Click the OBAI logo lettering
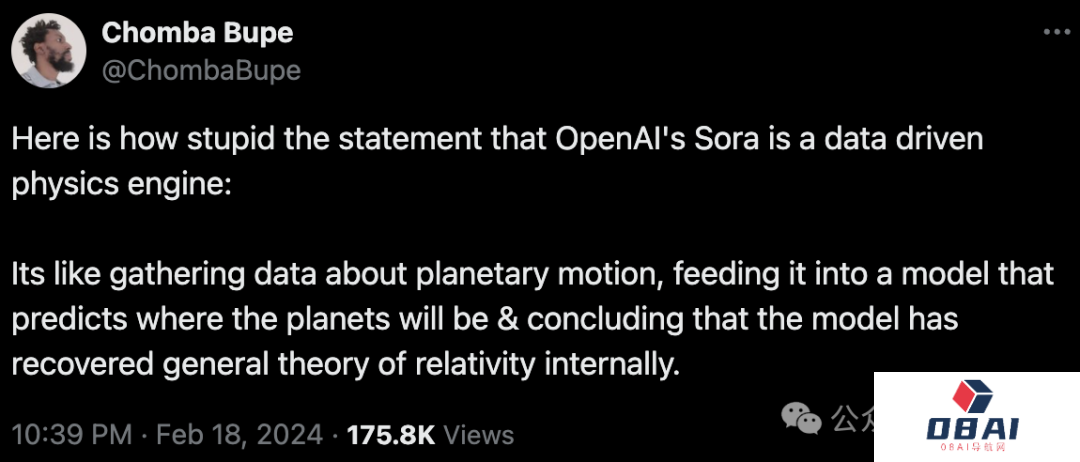Viewport: 1080px width, 462px height. [972, 429]
